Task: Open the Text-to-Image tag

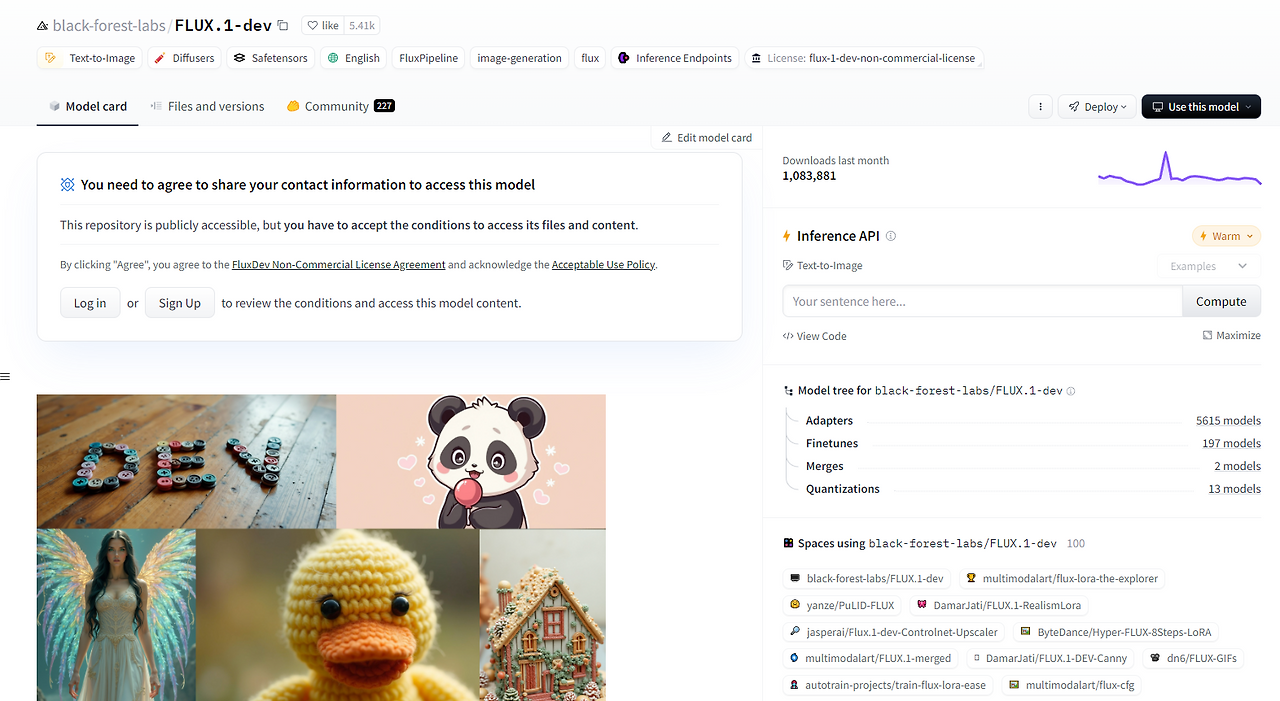Action: (x=90, y=58)
